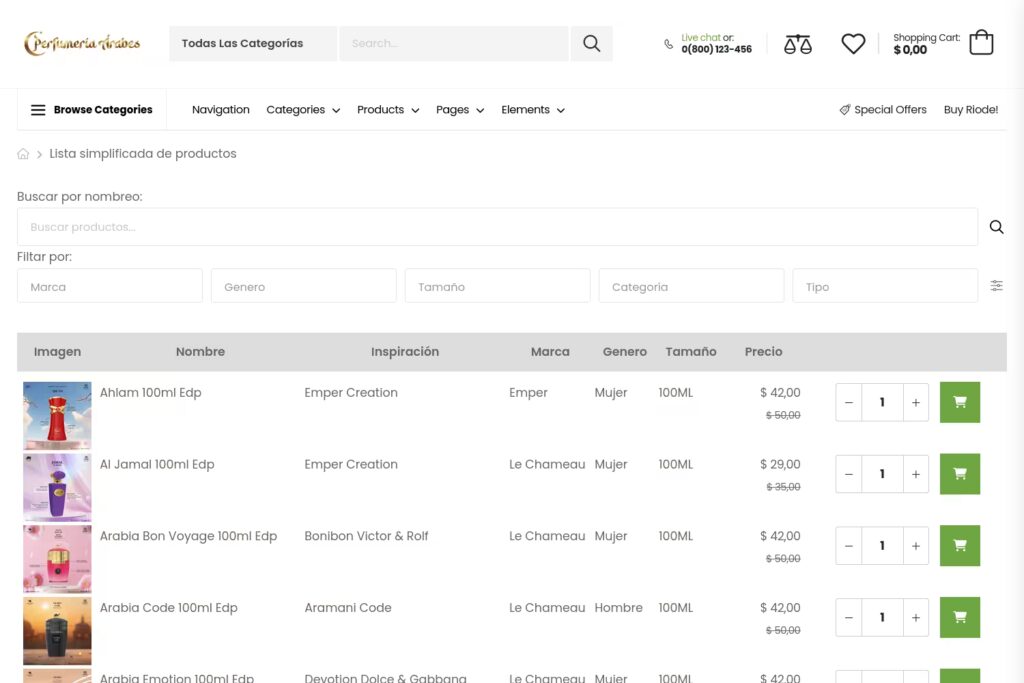Add Arabia Bon Voyage 100ml Edp to cart
Image resolution: width=1024 pixels, height=683 pixels.
click(960, 546)
